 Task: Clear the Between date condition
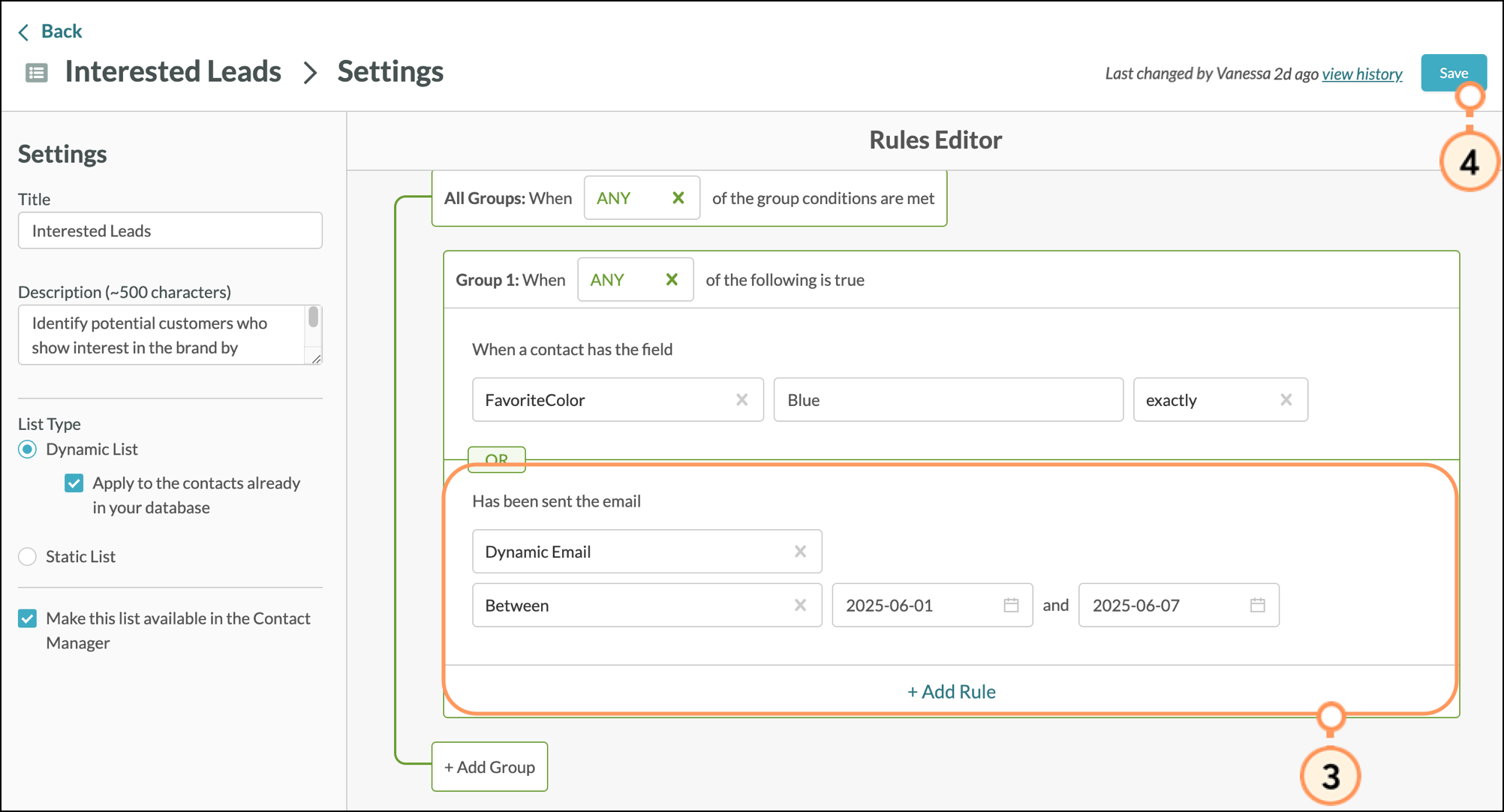point(800,606)
